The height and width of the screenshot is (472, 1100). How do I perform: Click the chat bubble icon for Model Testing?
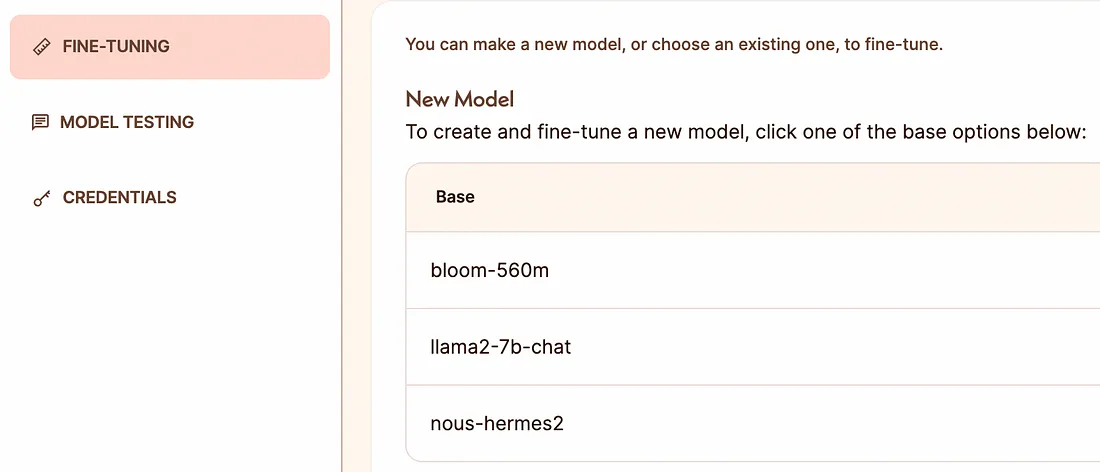coord(41,123)
